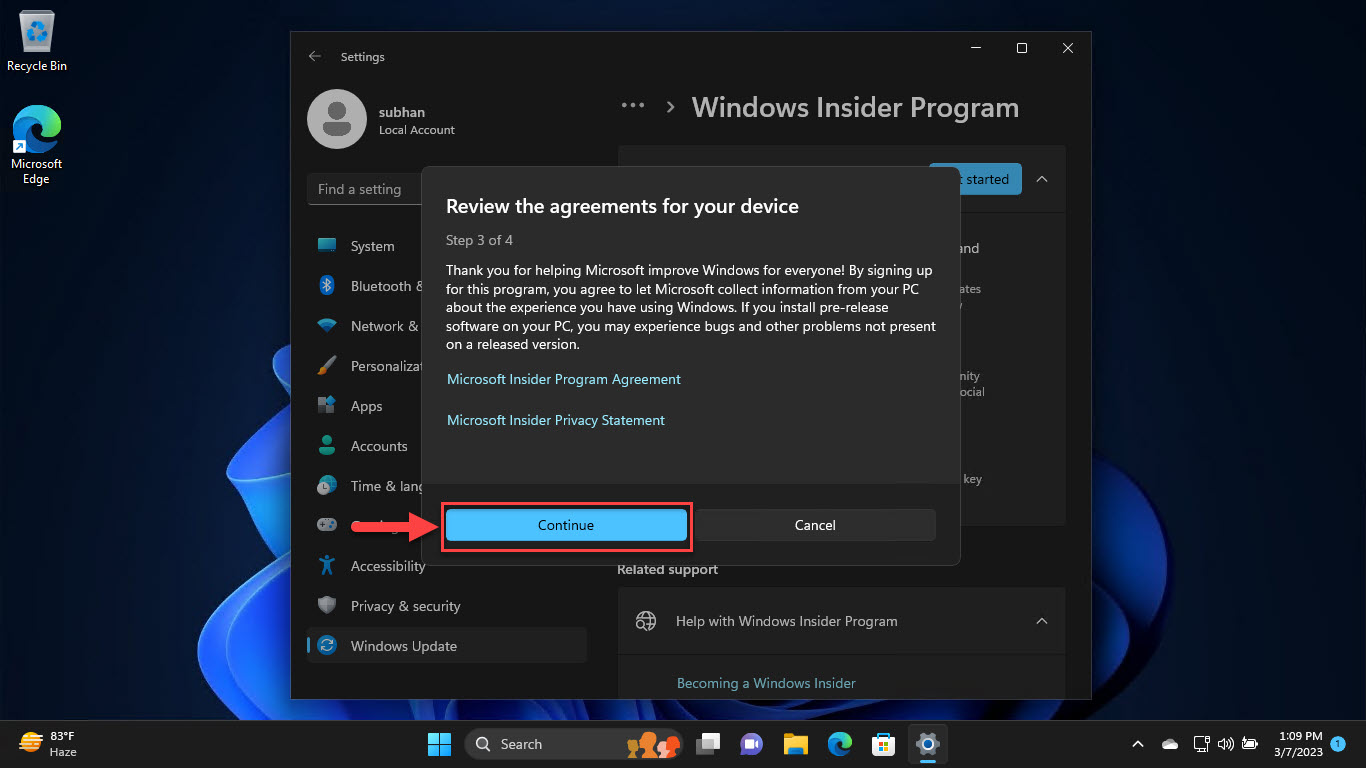Open the clock showing 1:09 PM
The width and height of the screenshot is (1366, 768).
(x=1298, y=744)
